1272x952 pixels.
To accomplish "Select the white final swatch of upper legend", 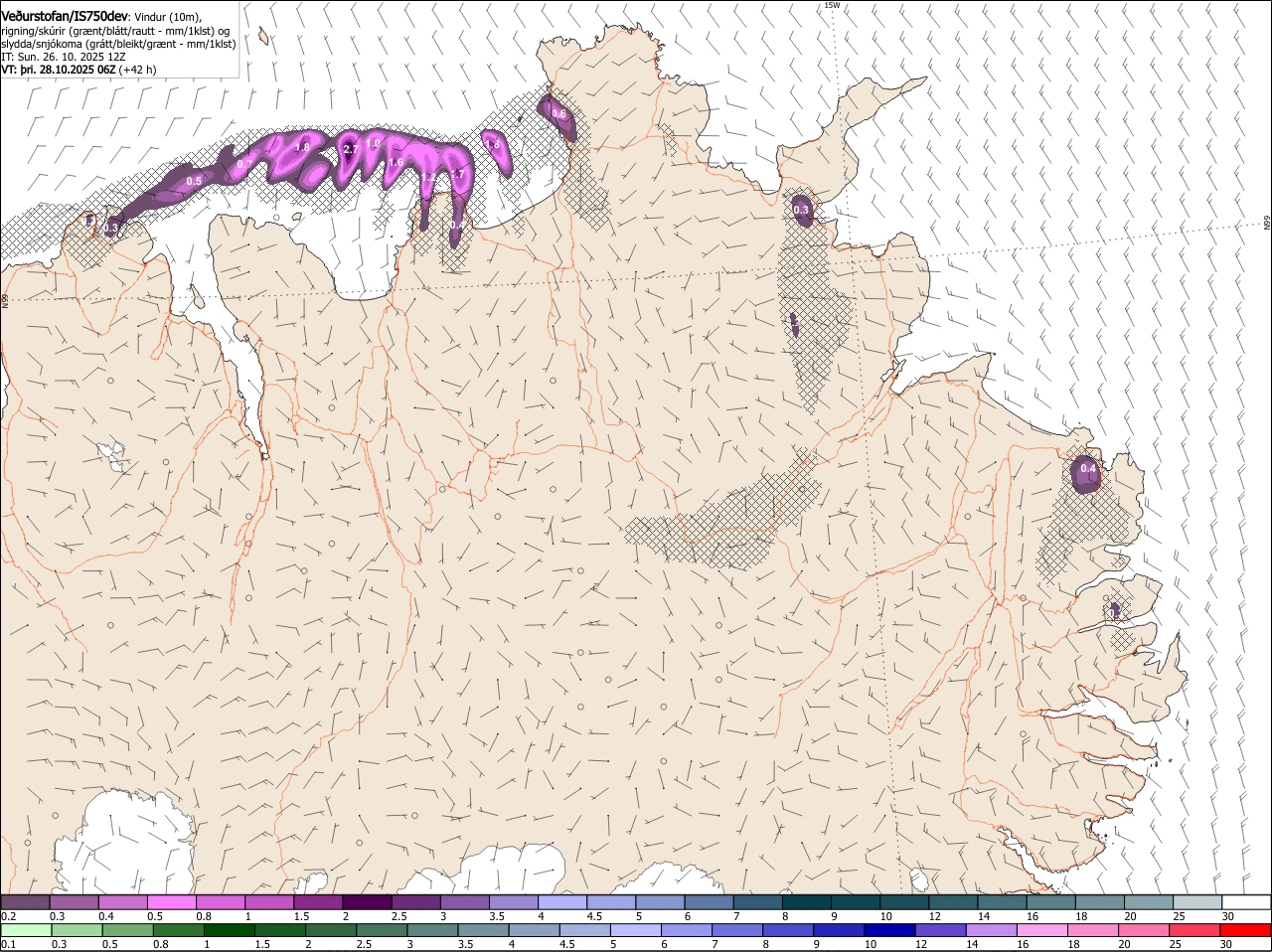I will (1246, 901).
